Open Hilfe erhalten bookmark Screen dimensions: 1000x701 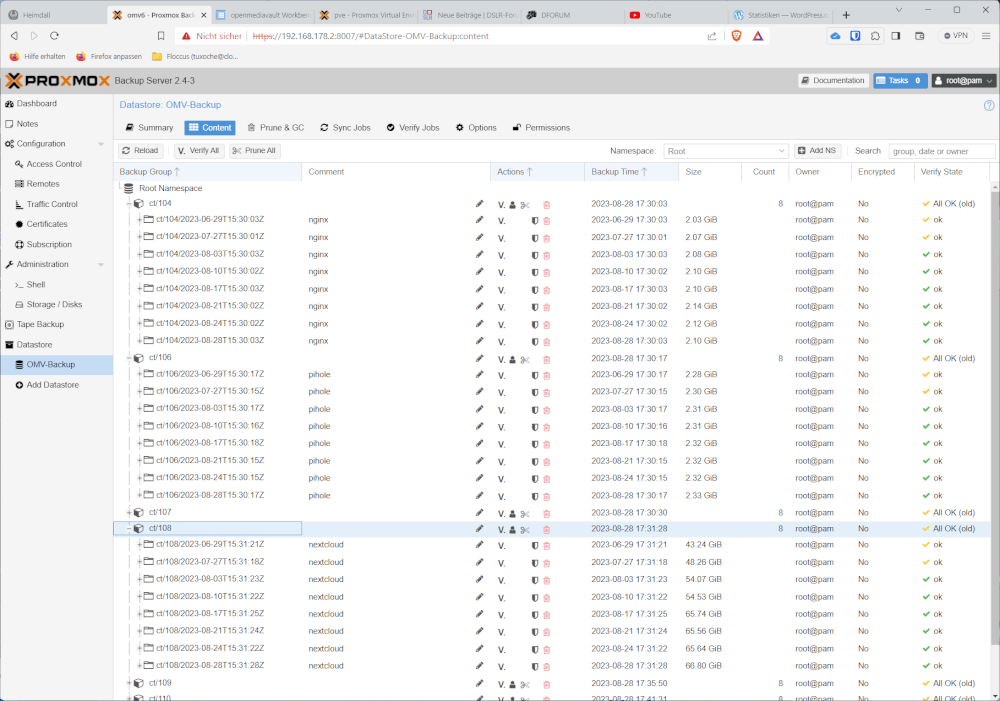coord(38,56)
